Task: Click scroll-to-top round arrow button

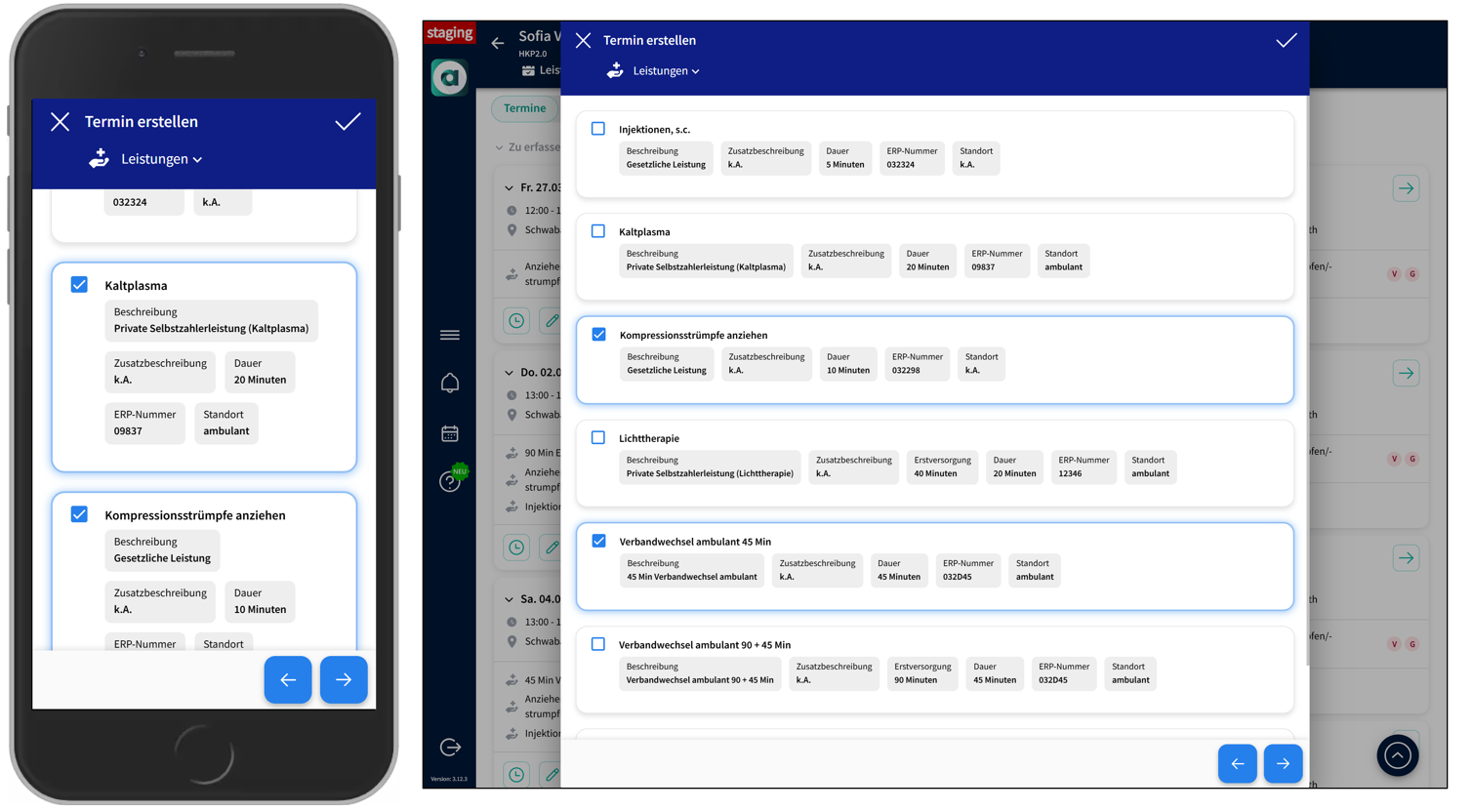Action: 1397,754
